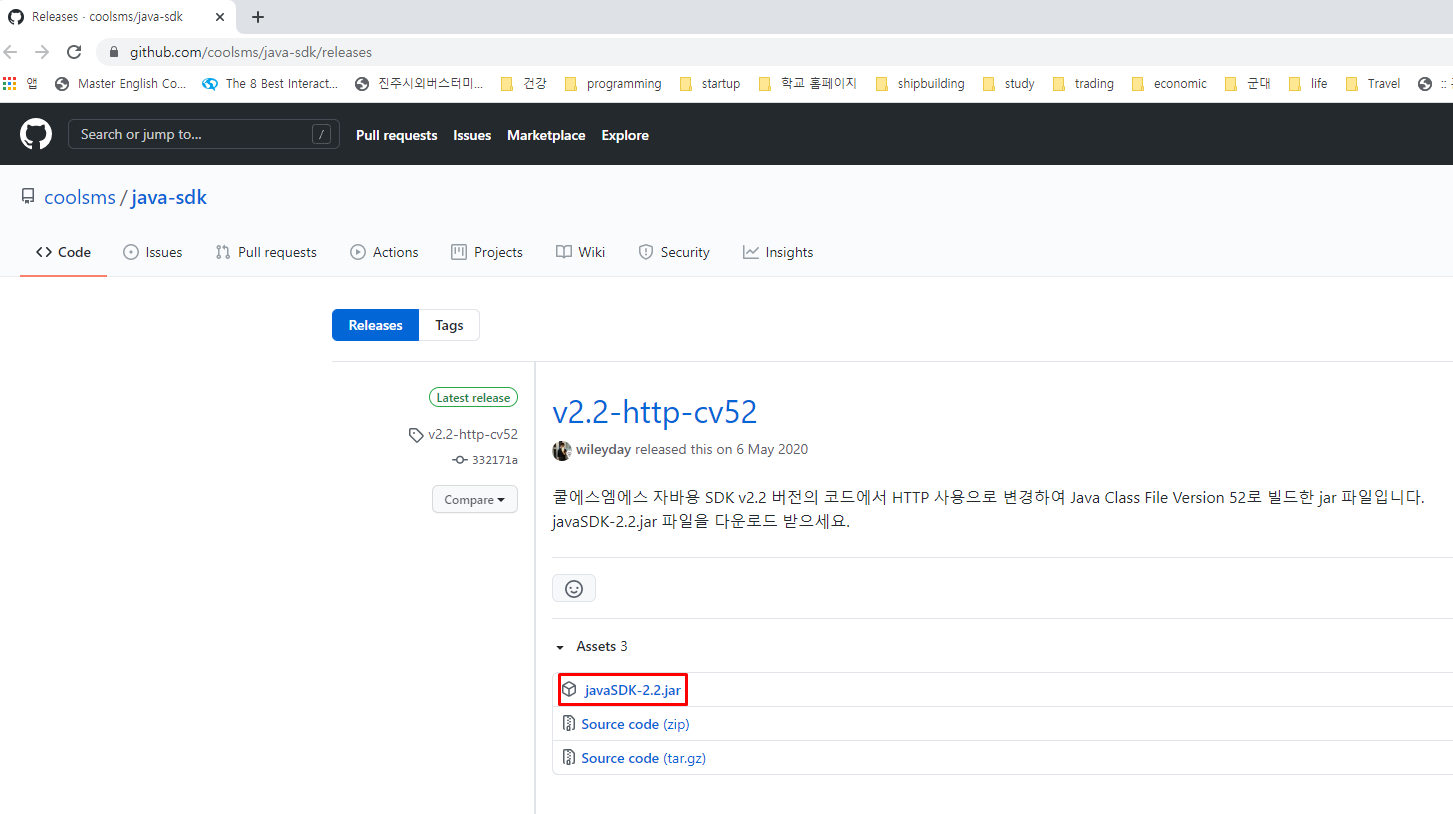The height and width of the screenshot is (814, 1453).
Task: Click the package icon beside javaSDK-2.2.jar
Action: (x=569, y=690)
